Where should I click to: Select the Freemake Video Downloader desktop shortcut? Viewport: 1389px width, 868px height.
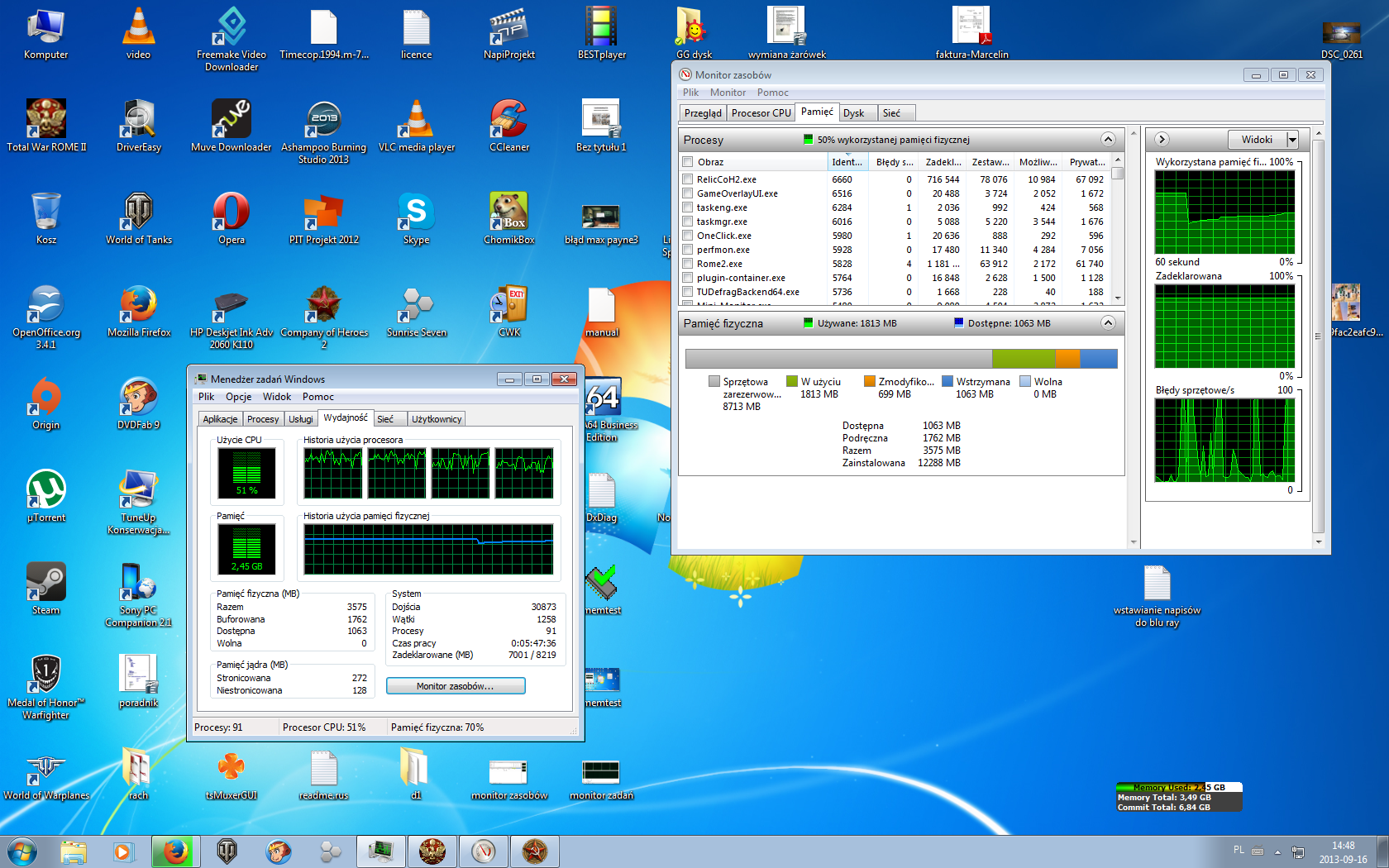[231, 40]
